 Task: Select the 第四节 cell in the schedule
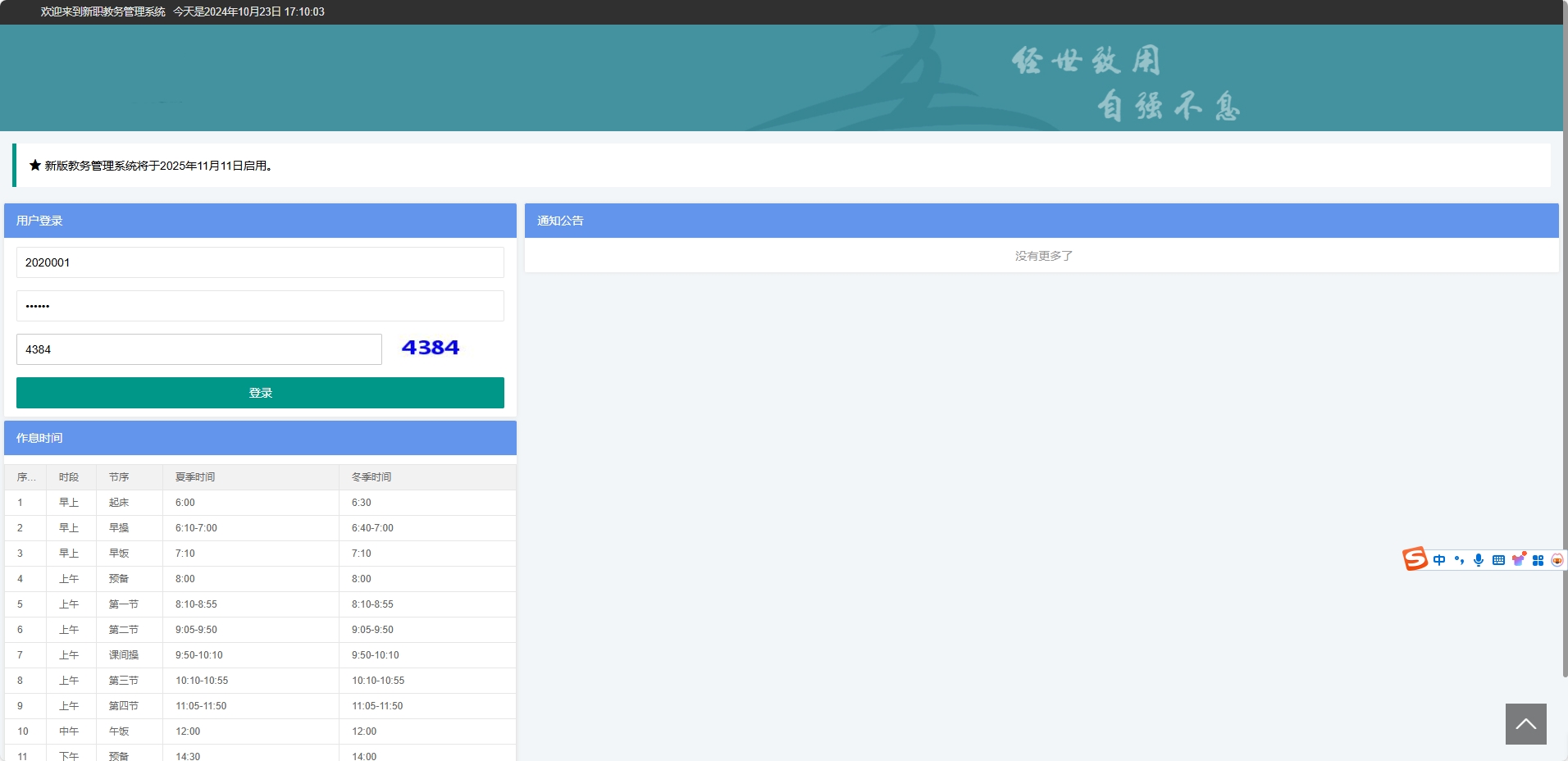[130, 706]
